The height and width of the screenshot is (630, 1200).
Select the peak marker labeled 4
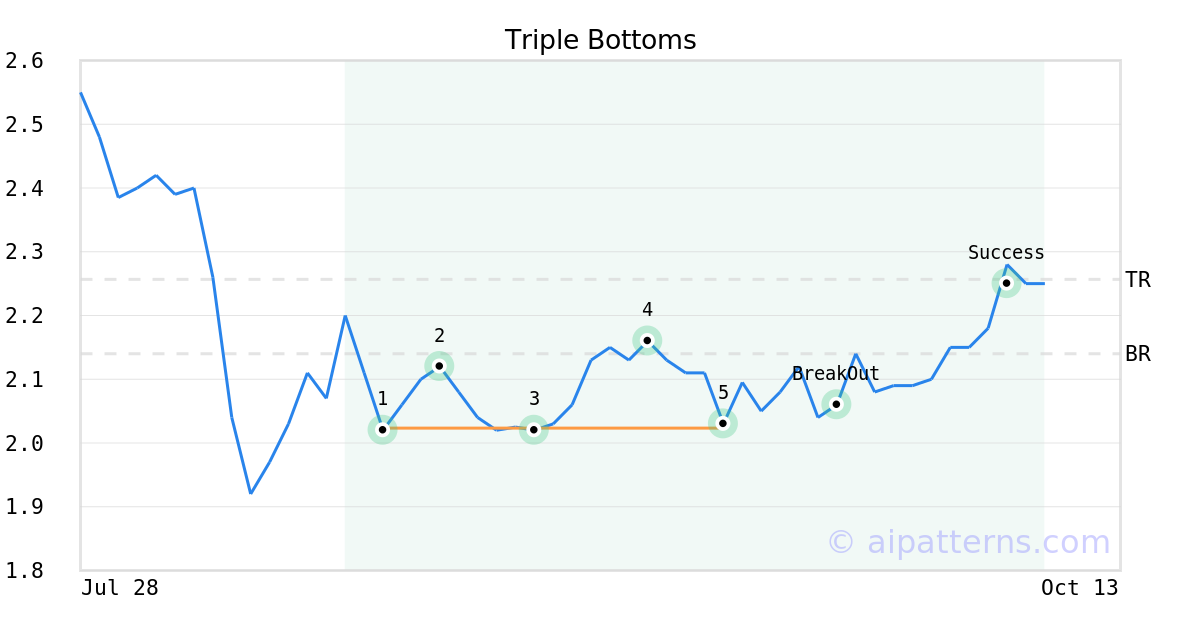point(647,341)
